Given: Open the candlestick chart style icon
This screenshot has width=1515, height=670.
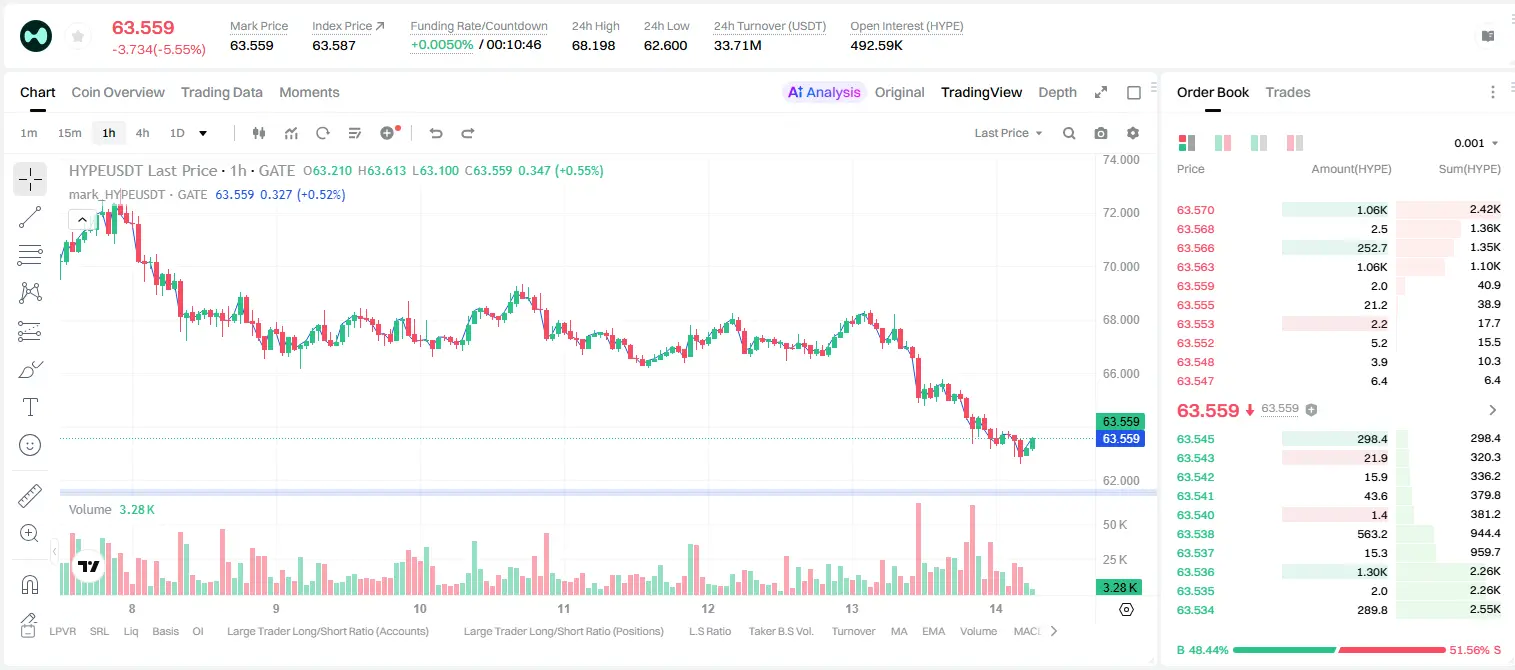Looking at the screenshot, I should click(259, 133).
